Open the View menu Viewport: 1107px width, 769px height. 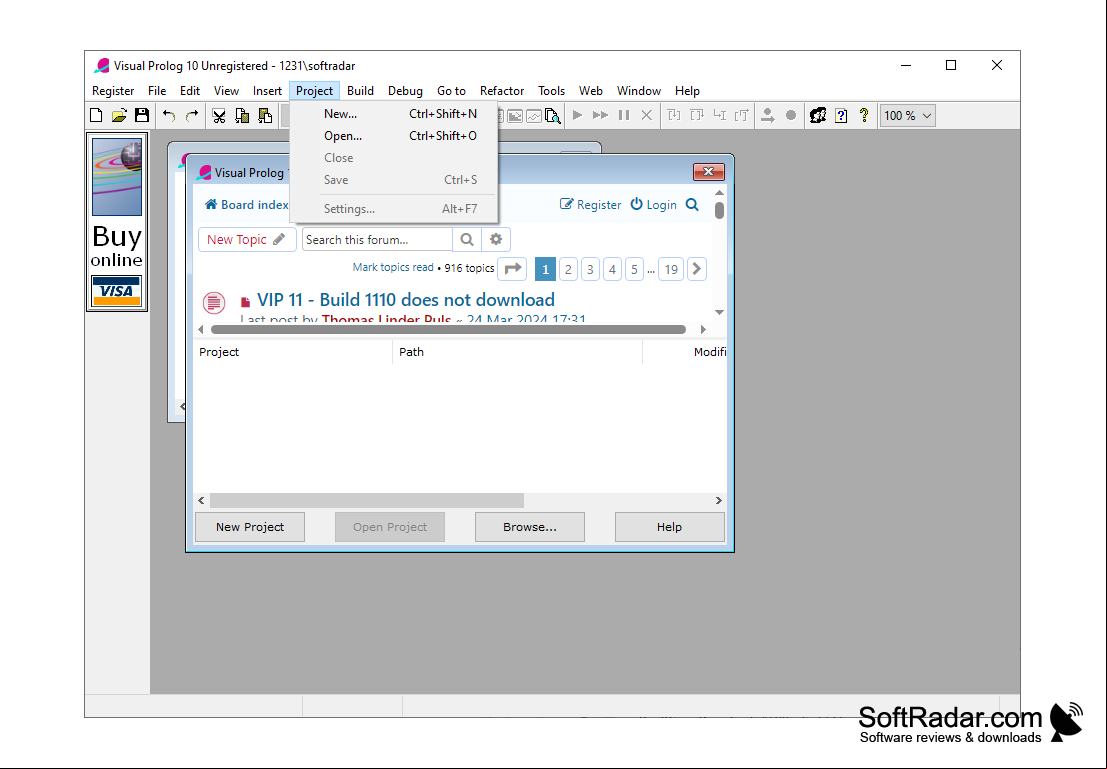[226, 90]
